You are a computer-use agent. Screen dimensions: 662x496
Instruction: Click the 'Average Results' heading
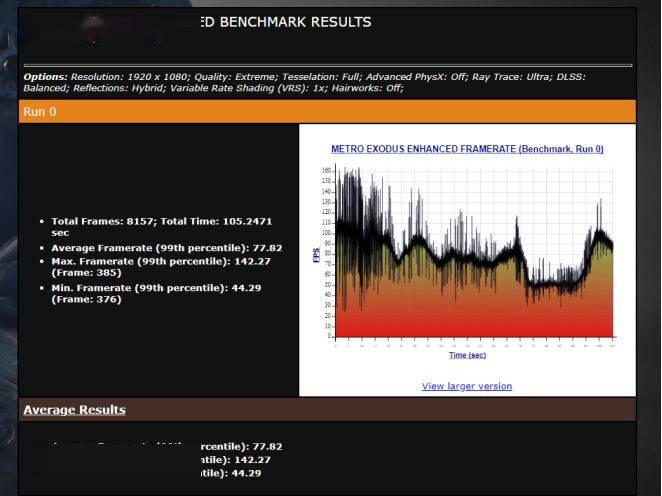click(x=74, y=410)
